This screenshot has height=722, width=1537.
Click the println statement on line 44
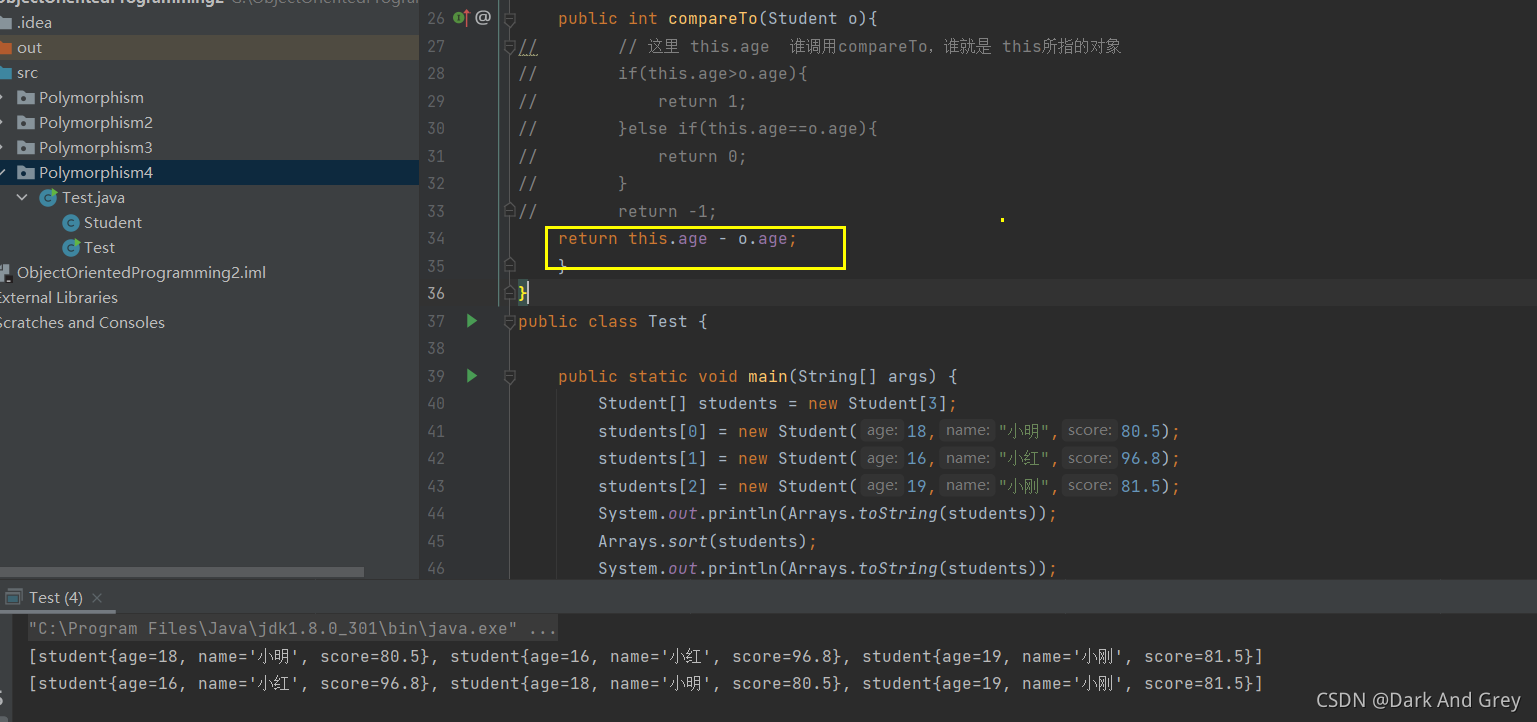(x=827, y=513)
